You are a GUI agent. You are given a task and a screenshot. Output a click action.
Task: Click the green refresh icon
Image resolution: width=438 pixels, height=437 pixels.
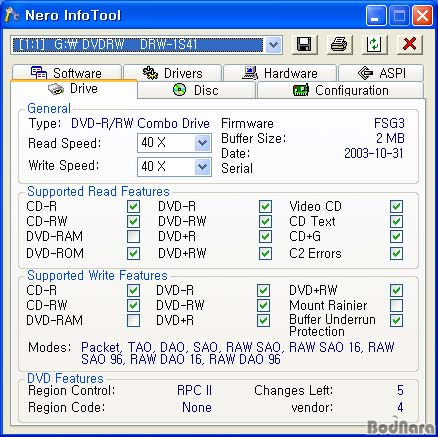point(374,44)
